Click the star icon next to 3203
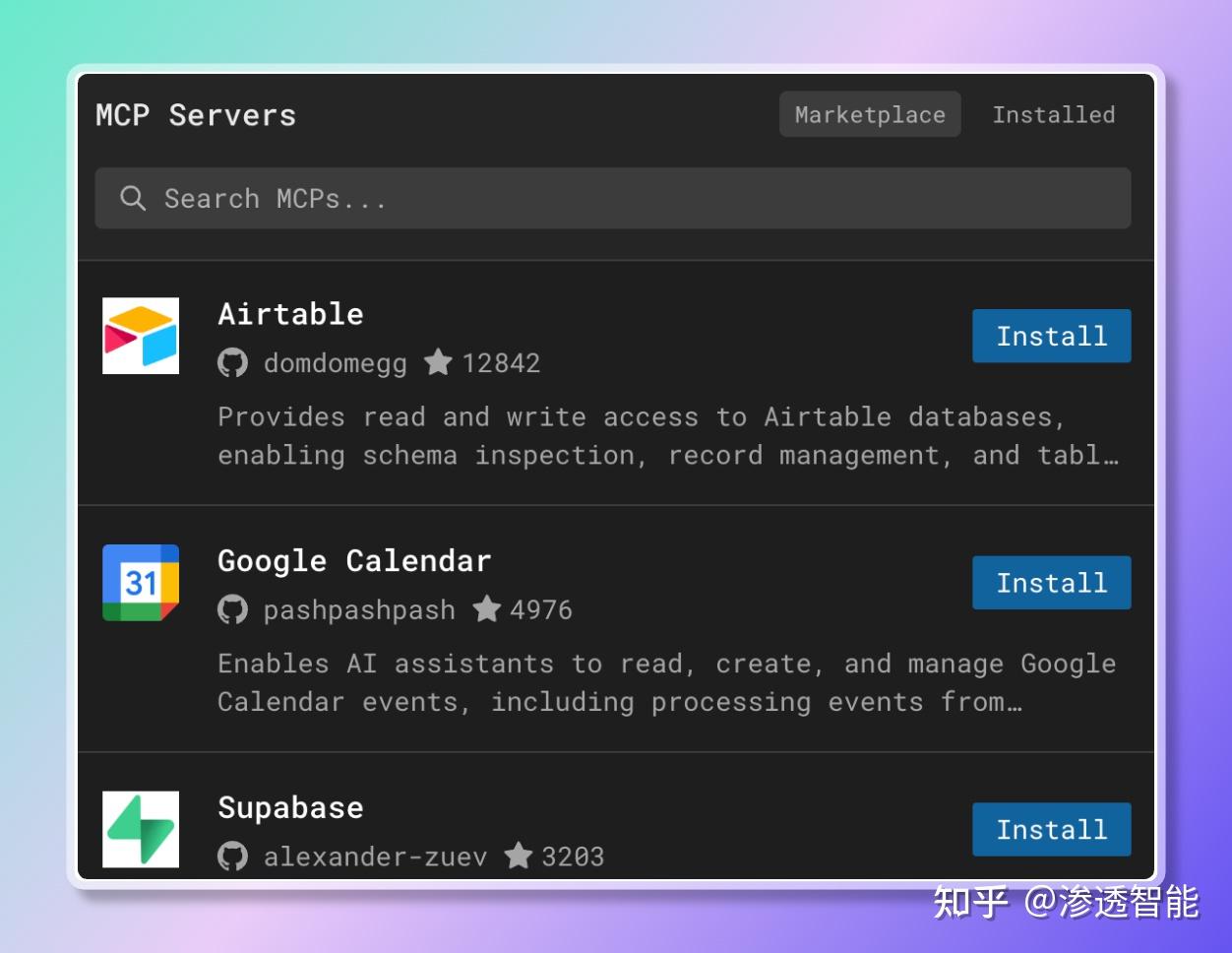This screenshot has height=953, width=1232. [x=519, y=855]
